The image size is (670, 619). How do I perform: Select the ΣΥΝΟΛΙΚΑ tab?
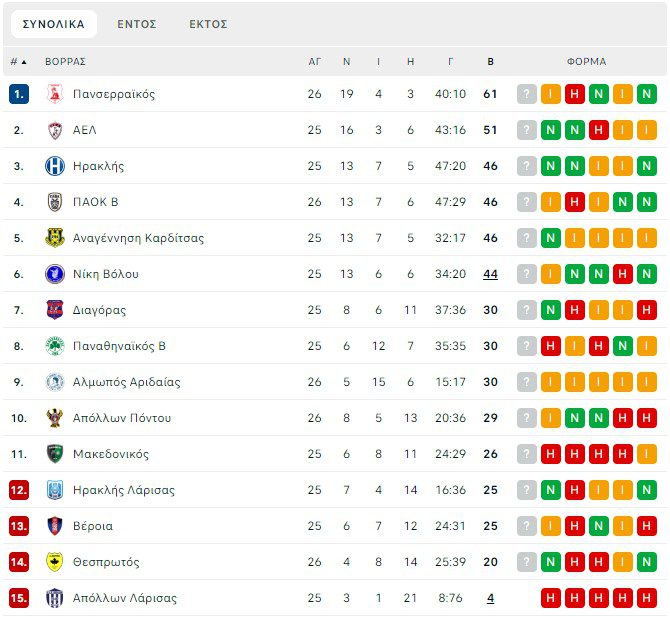(54, 24)
